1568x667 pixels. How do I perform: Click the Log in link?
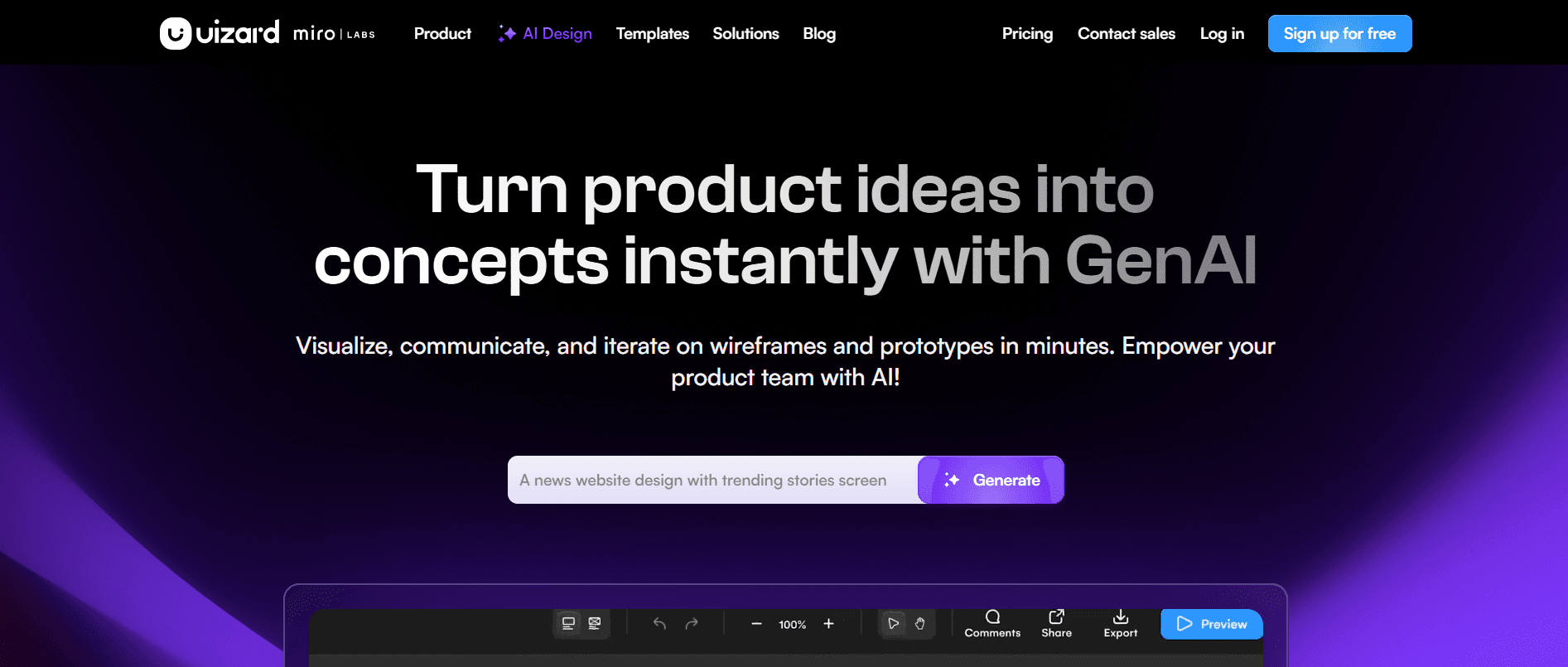(x=1222, y=34)
